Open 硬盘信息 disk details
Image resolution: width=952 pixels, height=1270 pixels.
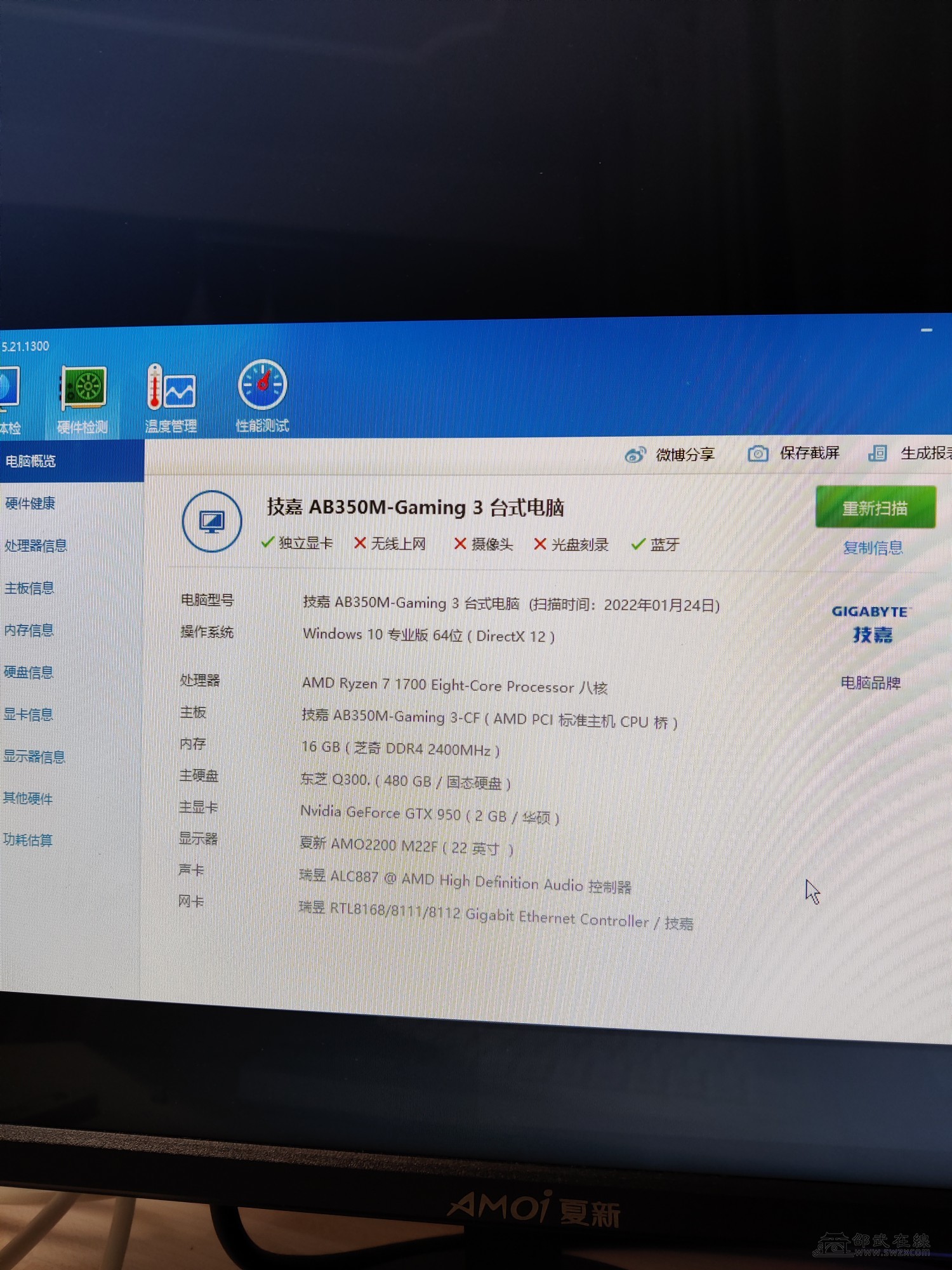coord(29,672)
